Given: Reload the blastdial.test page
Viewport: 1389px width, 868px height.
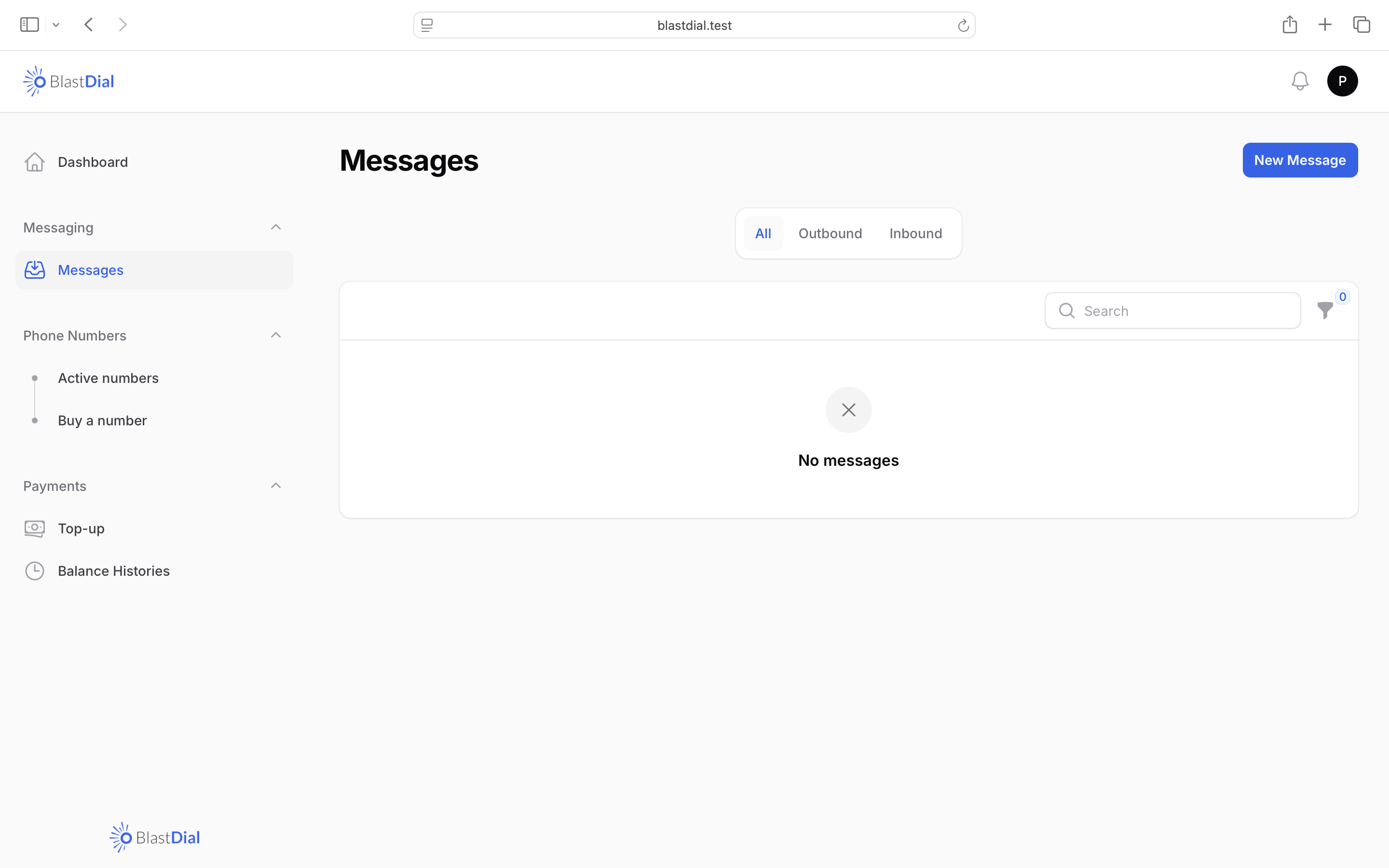Looking at the screenshot, I should click(963, 25).
